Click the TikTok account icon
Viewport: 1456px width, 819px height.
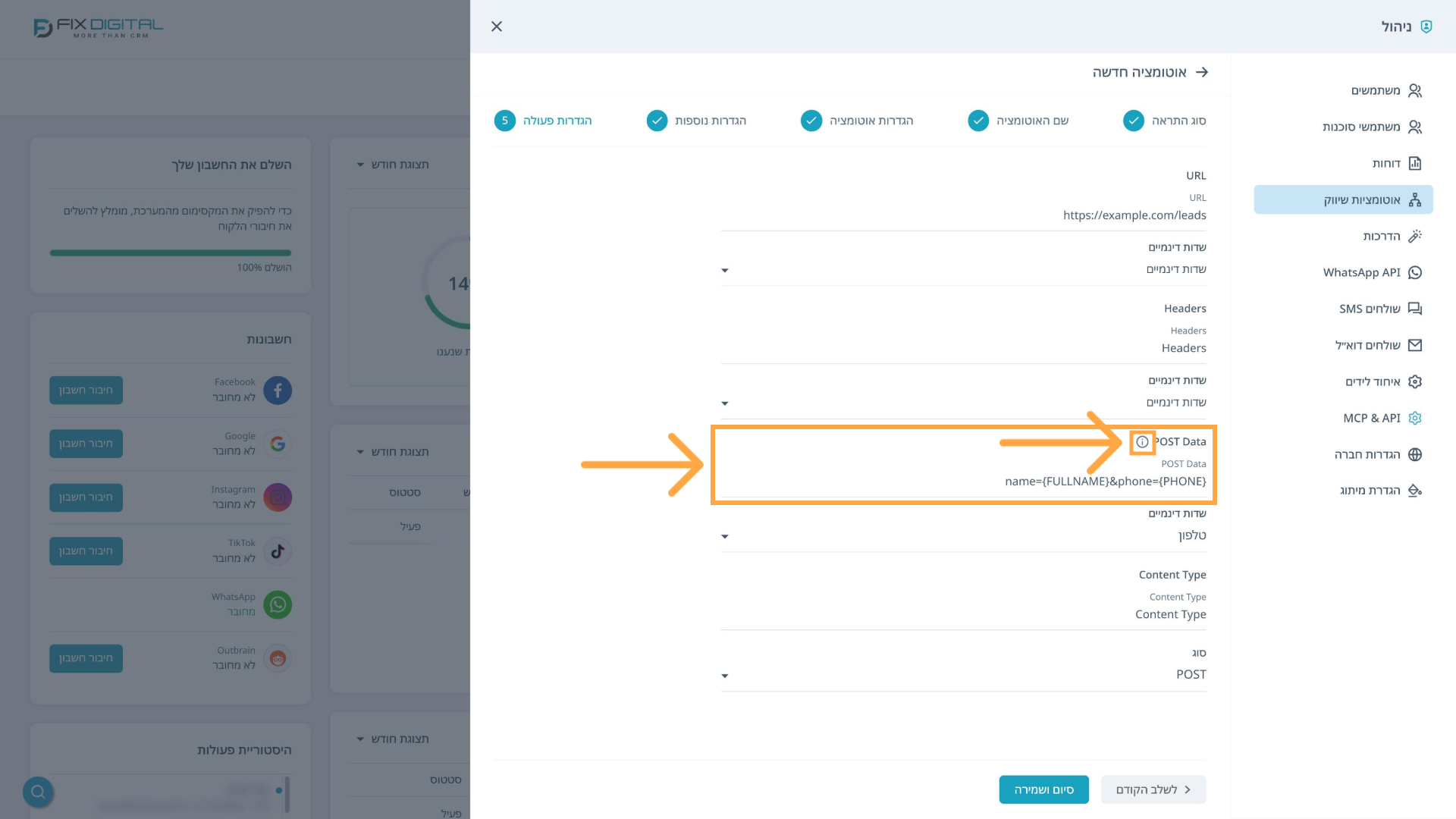[x=278, y=551]
